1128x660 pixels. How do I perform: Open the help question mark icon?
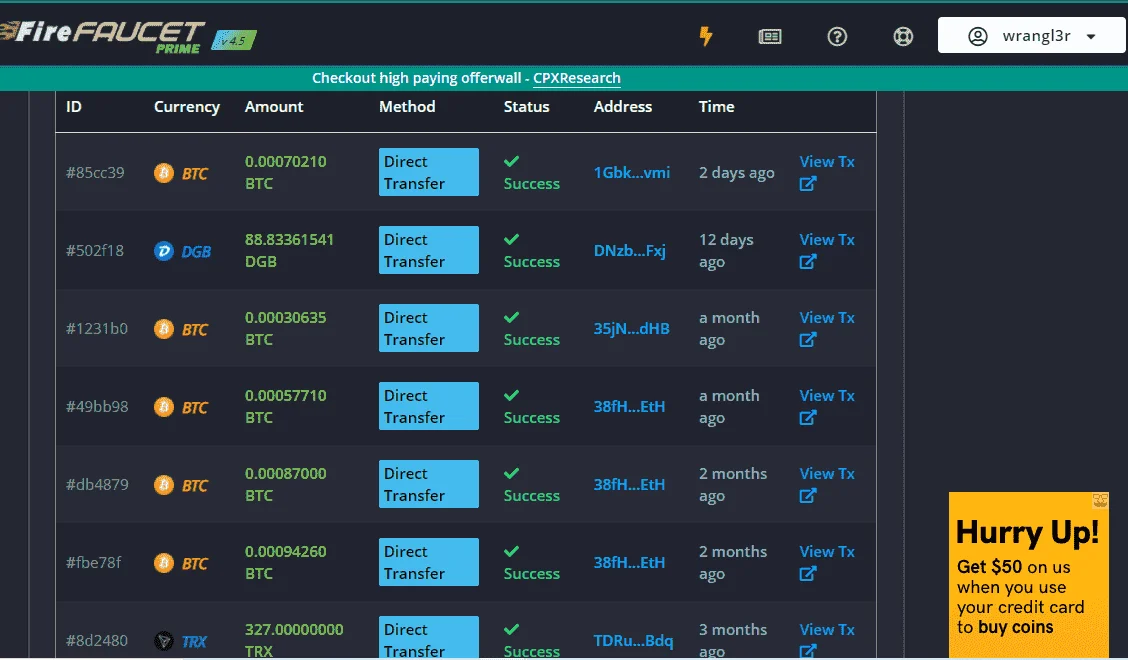837,36
